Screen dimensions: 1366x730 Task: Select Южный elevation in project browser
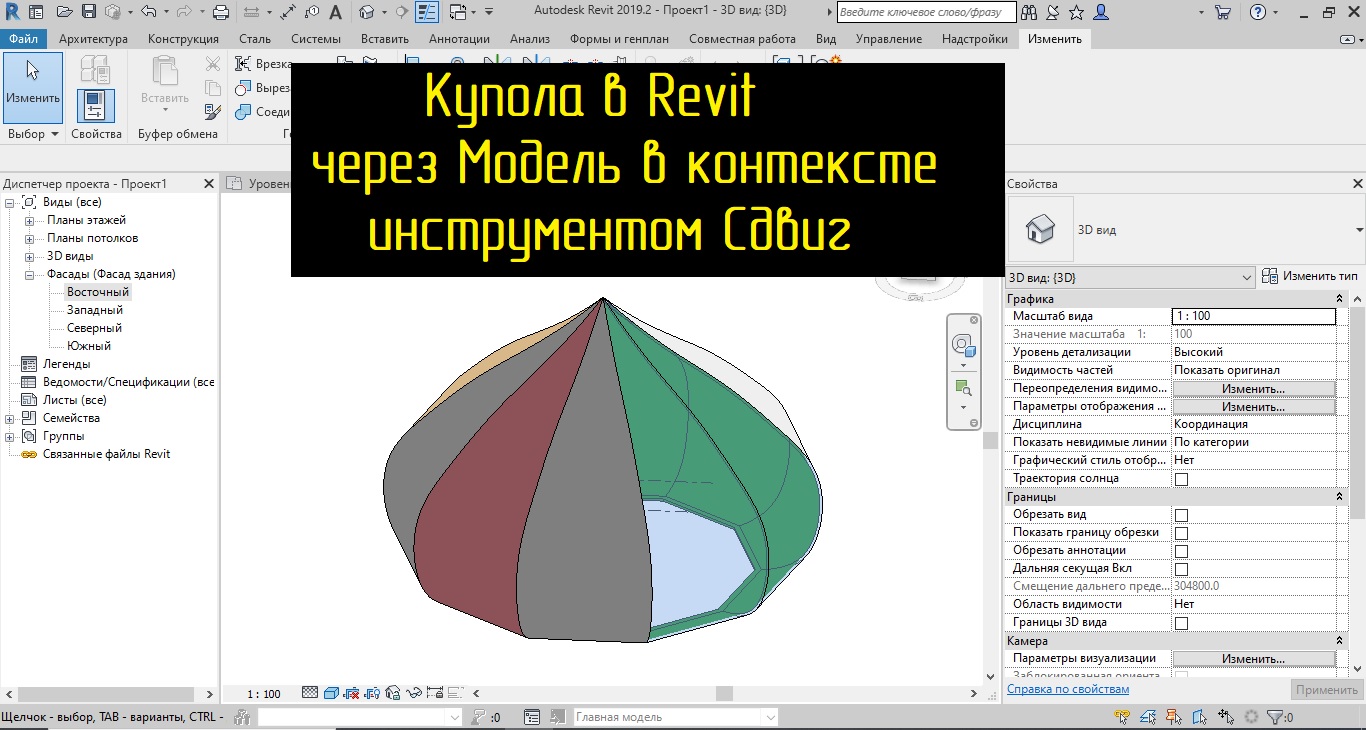(89, 346)
